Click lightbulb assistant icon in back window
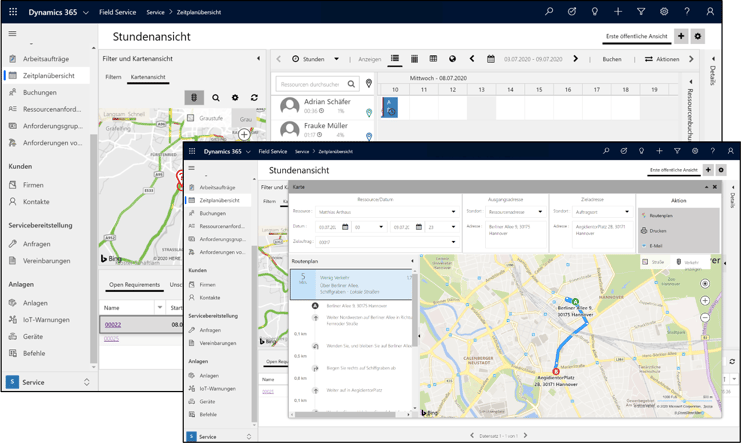Viewport: 750px width, 448px height. click(595, 11)
